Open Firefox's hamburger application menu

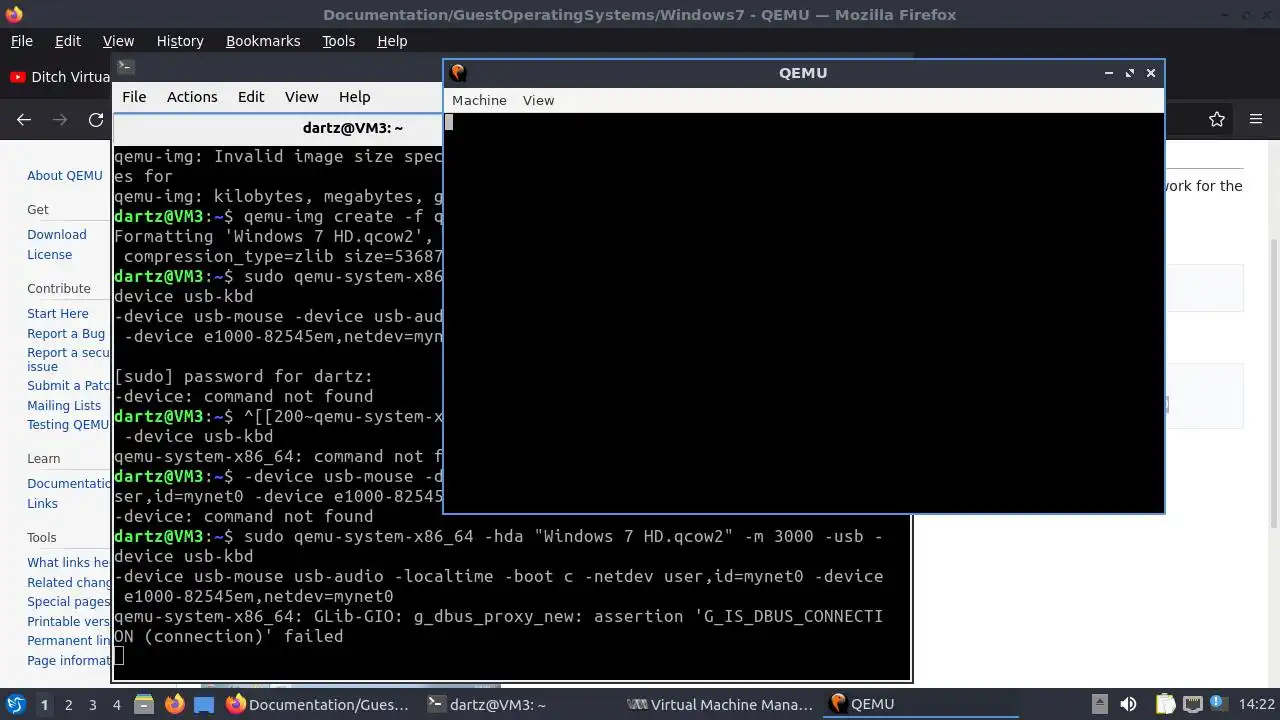pyautogui.click(x=1256, y=120)
